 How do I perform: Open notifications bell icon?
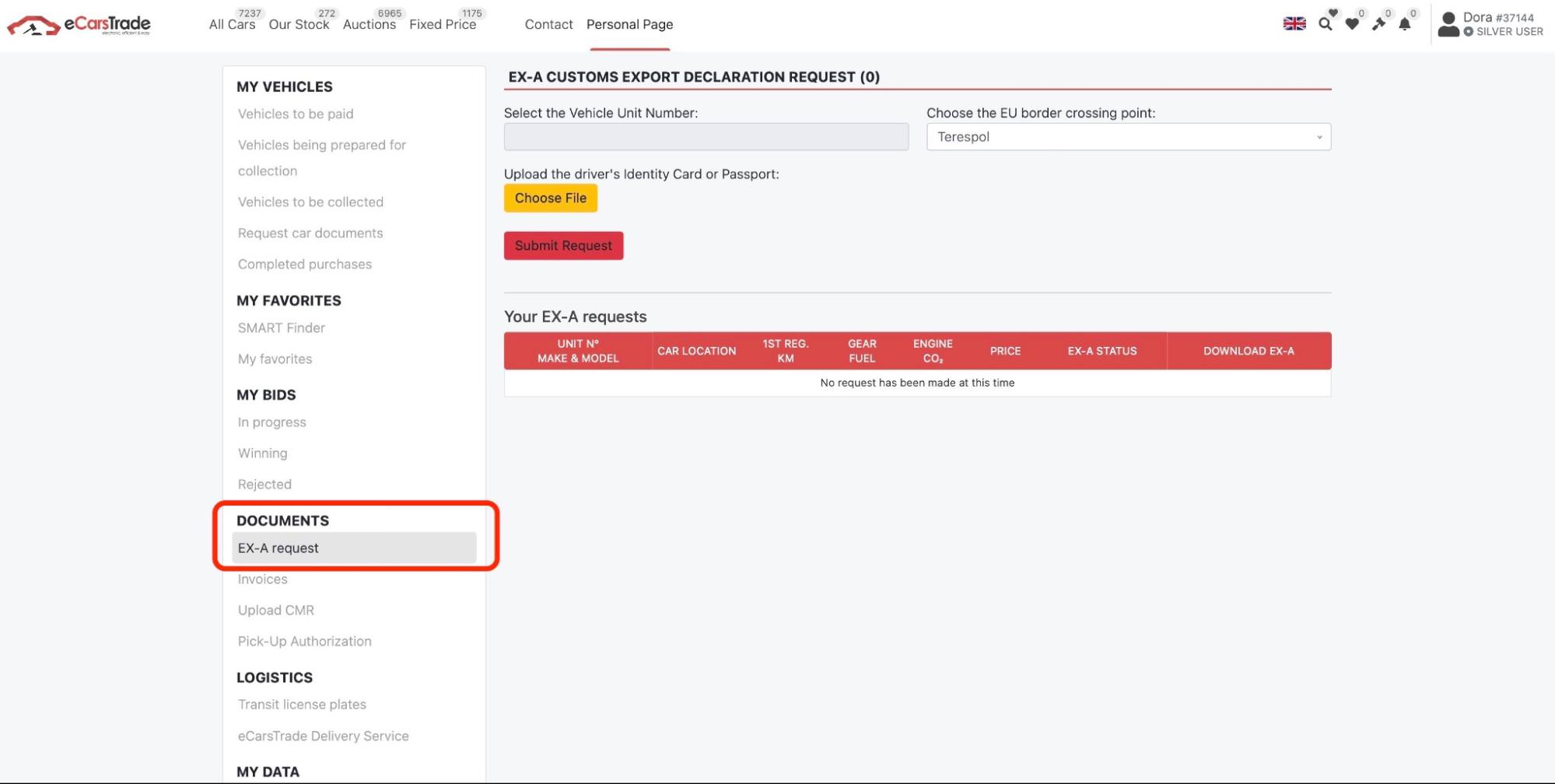(1405, 24)
